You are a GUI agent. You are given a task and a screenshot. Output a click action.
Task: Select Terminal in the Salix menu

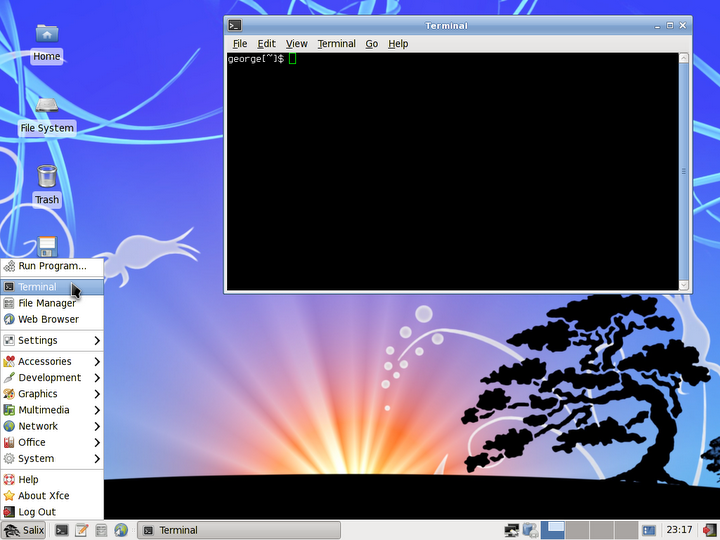coord(52,287)
